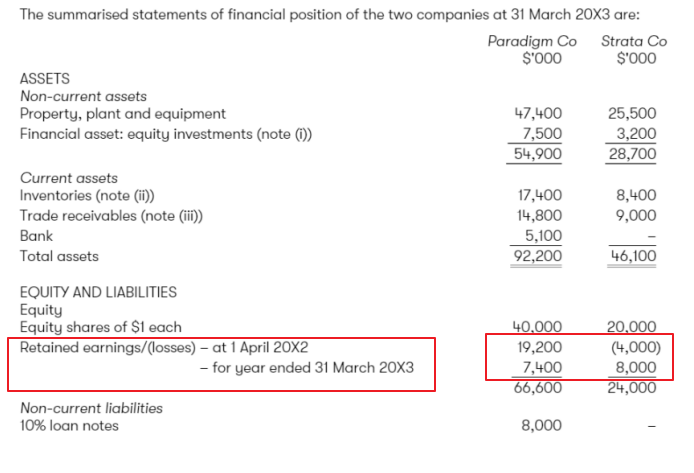Click the EQUITY AND LIABILITIES heading
The height and width of the screenshot is (473, 694).
[98, 292]
